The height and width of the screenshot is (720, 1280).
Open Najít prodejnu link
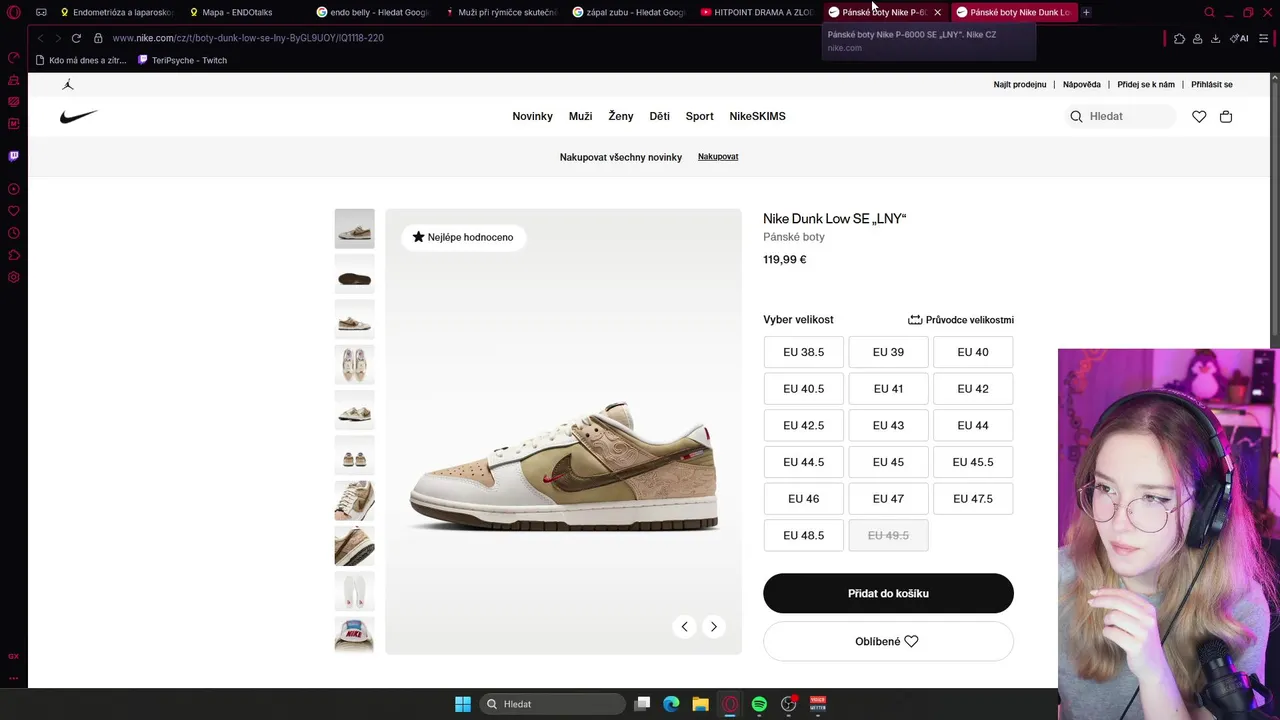click(1020, 85)
